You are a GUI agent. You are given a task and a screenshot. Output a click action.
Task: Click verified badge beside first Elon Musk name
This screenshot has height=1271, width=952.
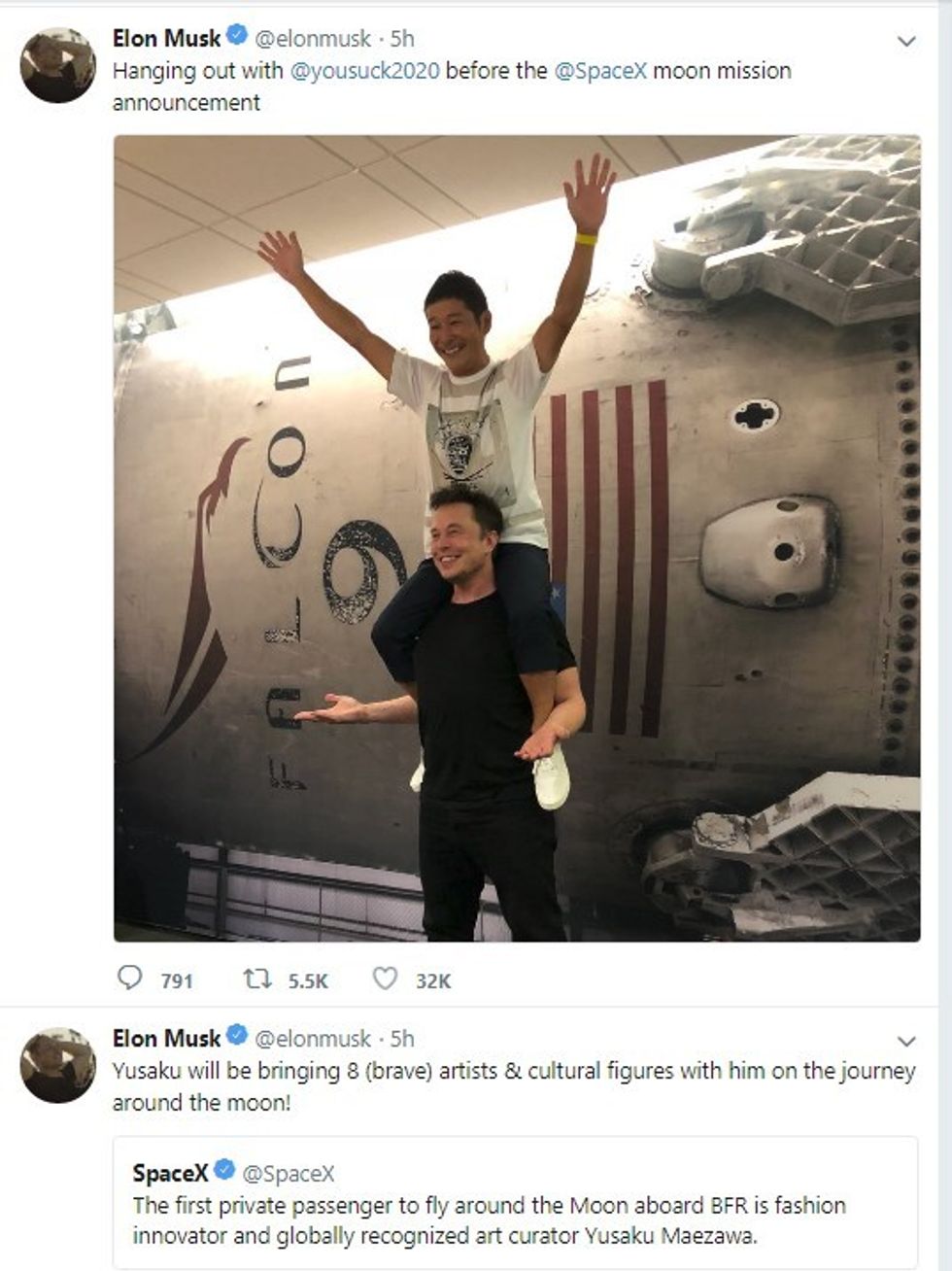tap(237, 37)
